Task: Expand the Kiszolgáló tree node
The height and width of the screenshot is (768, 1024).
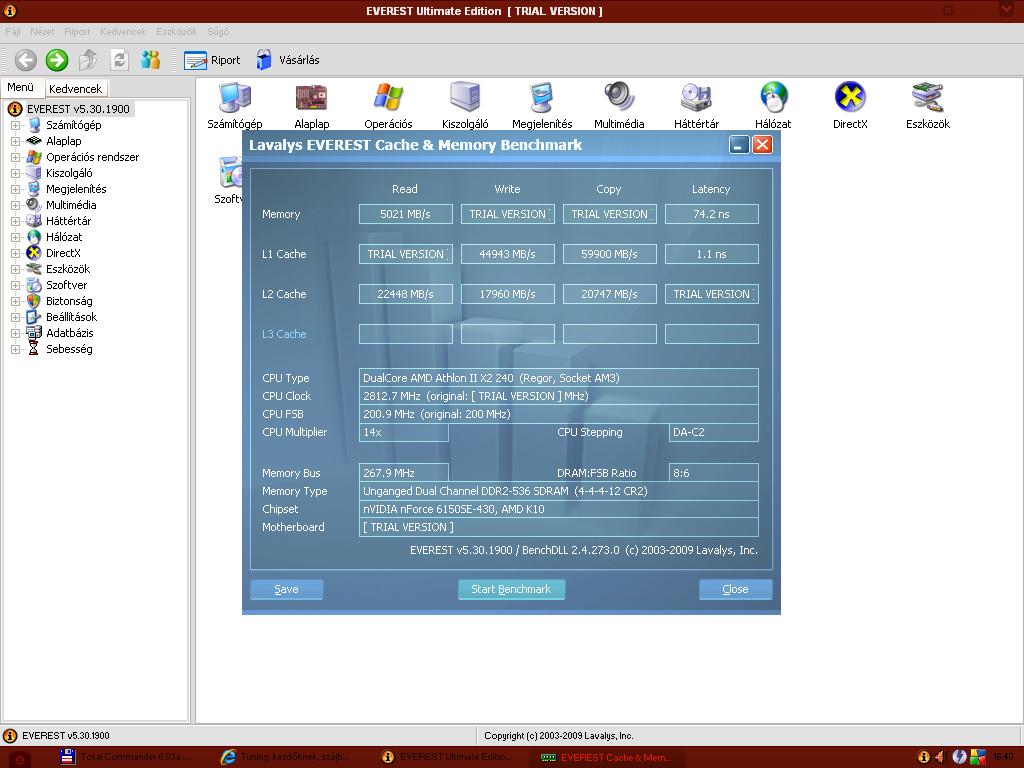Action: 15,173
